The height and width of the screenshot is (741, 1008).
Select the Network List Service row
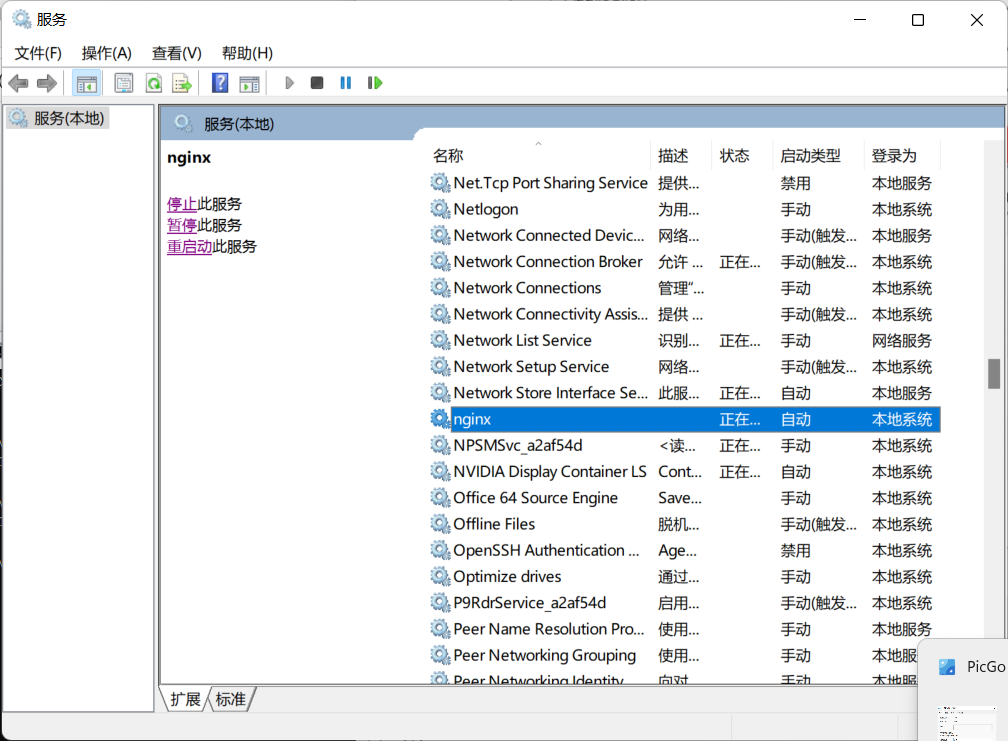685,341
